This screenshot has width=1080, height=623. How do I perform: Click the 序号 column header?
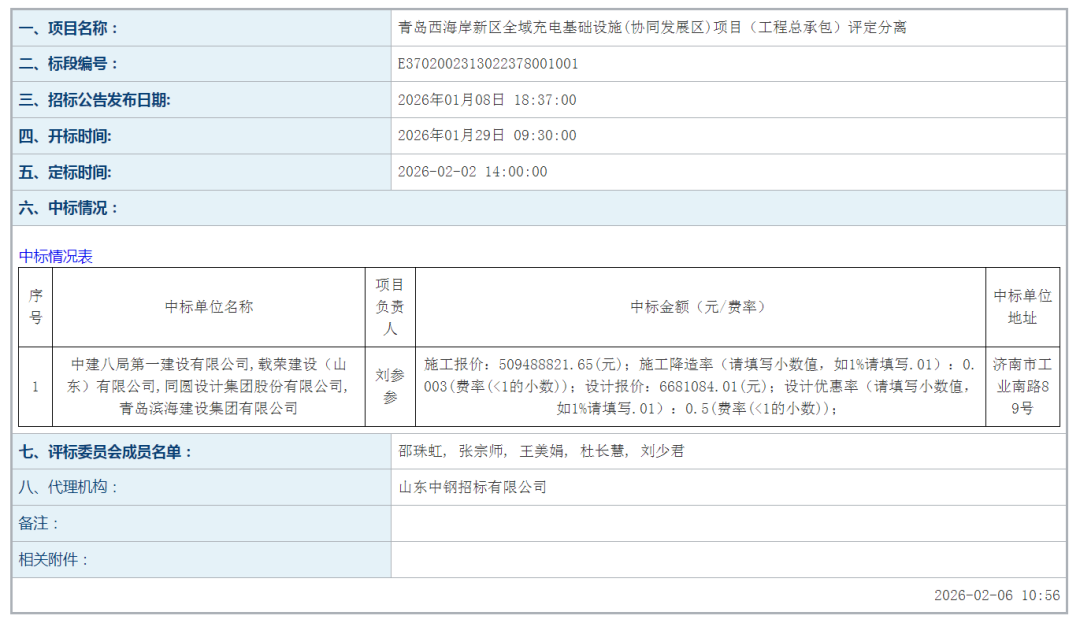pyautogui.click(x=36, y=307)
